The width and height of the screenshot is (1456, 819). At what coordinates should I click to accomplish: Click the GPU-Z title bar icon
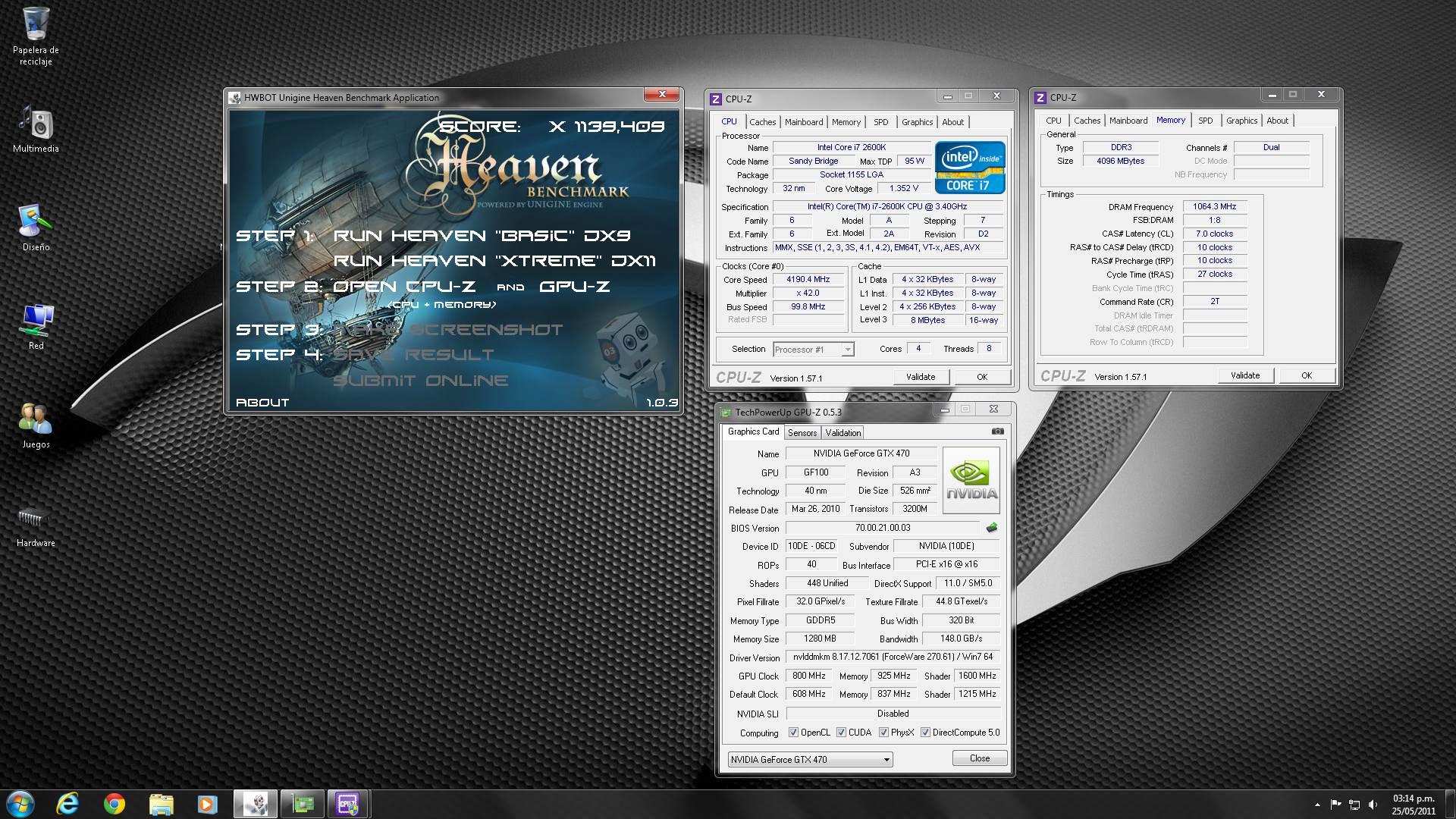726,413
